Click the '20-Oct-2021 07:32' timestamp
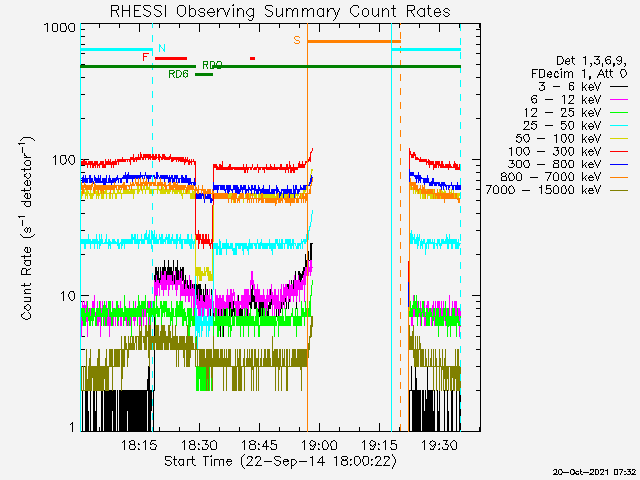 (594, 472)
